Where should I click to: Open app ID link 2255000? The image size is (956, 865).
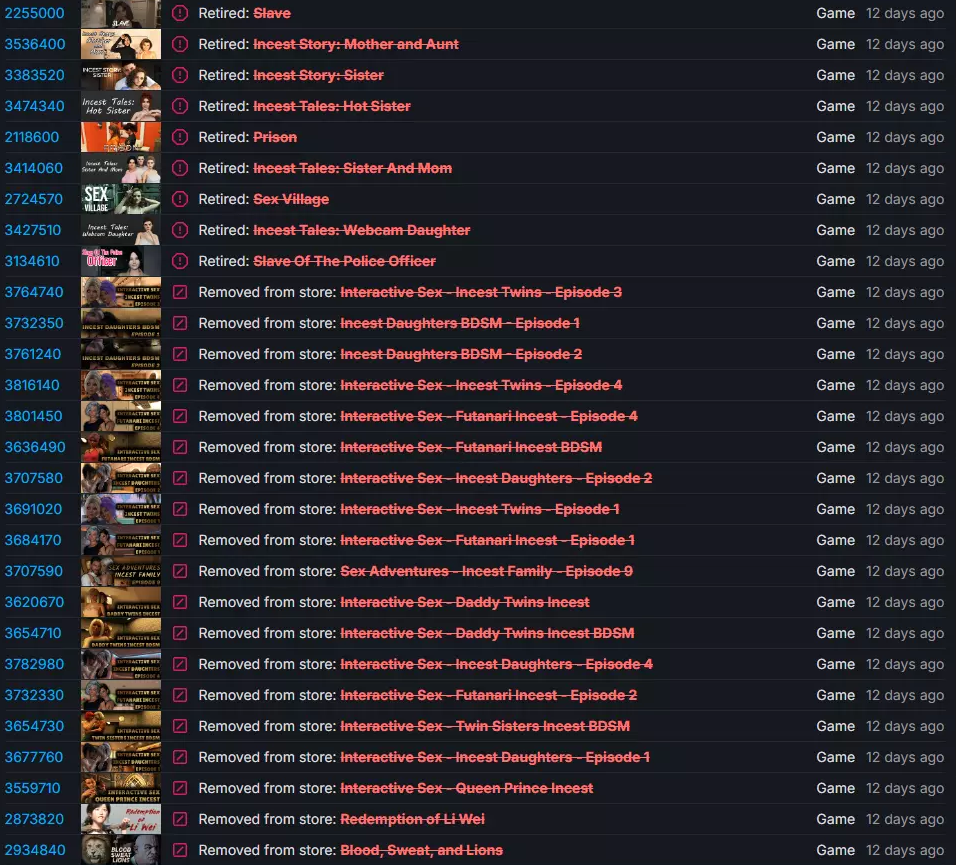(35, 13)
